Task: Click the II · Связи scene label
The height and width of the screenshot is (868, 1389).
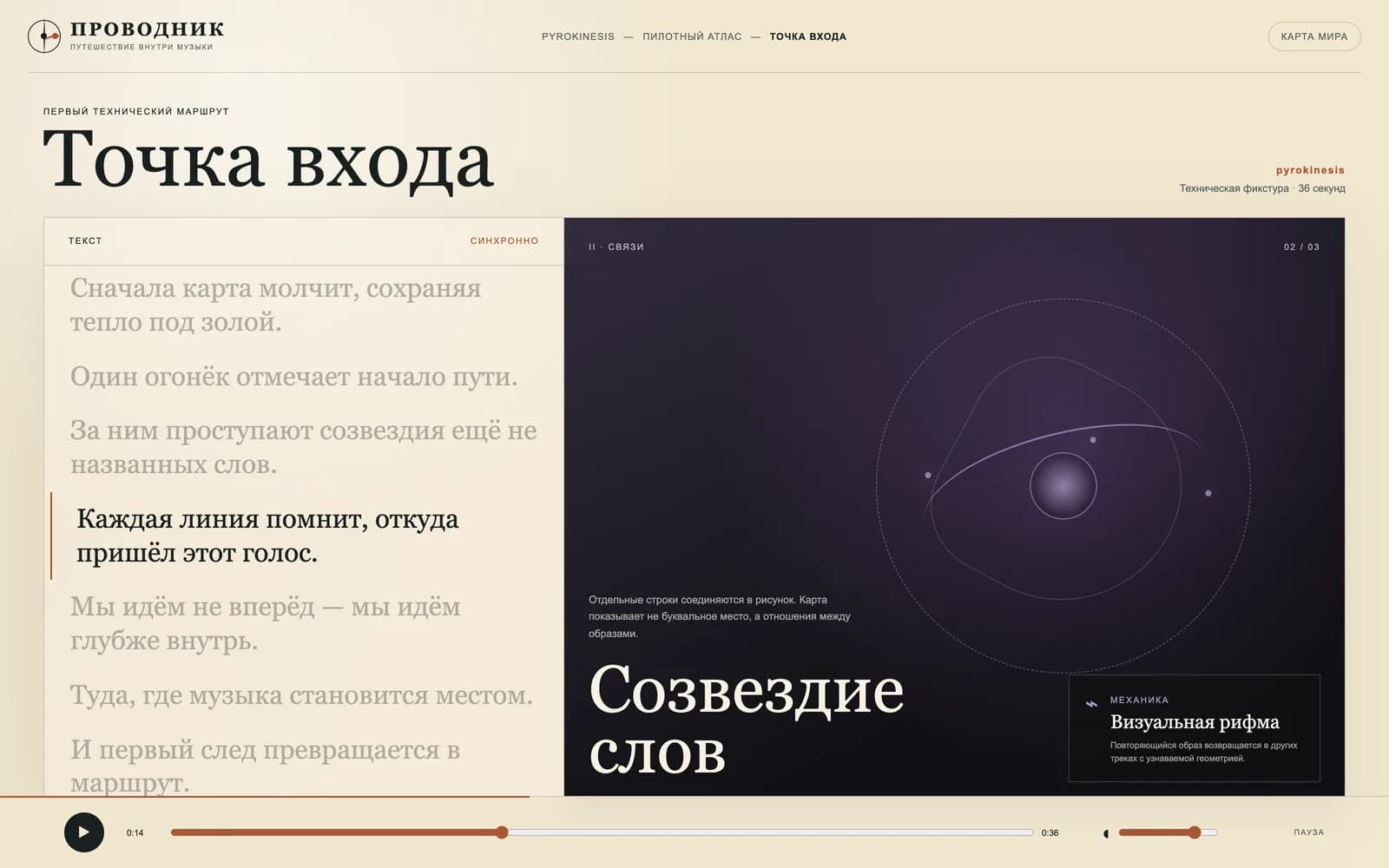Action: pyautogui.click(x=616, y=247)
